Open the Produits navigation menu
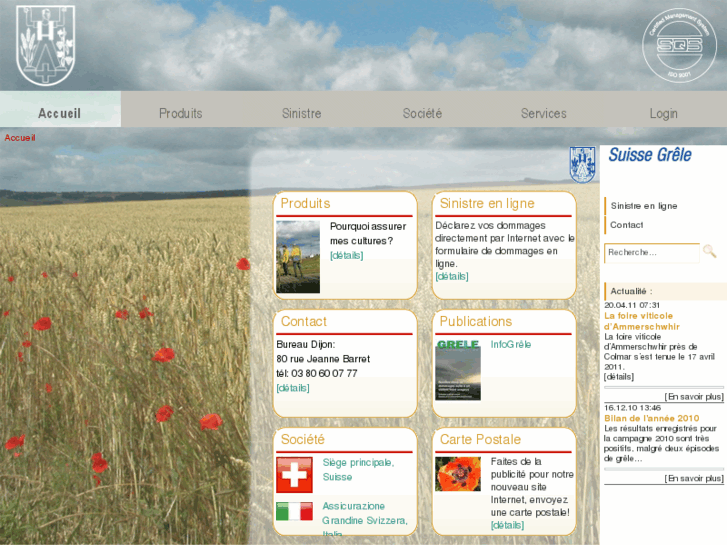727x545 pixels. (181, 113)
